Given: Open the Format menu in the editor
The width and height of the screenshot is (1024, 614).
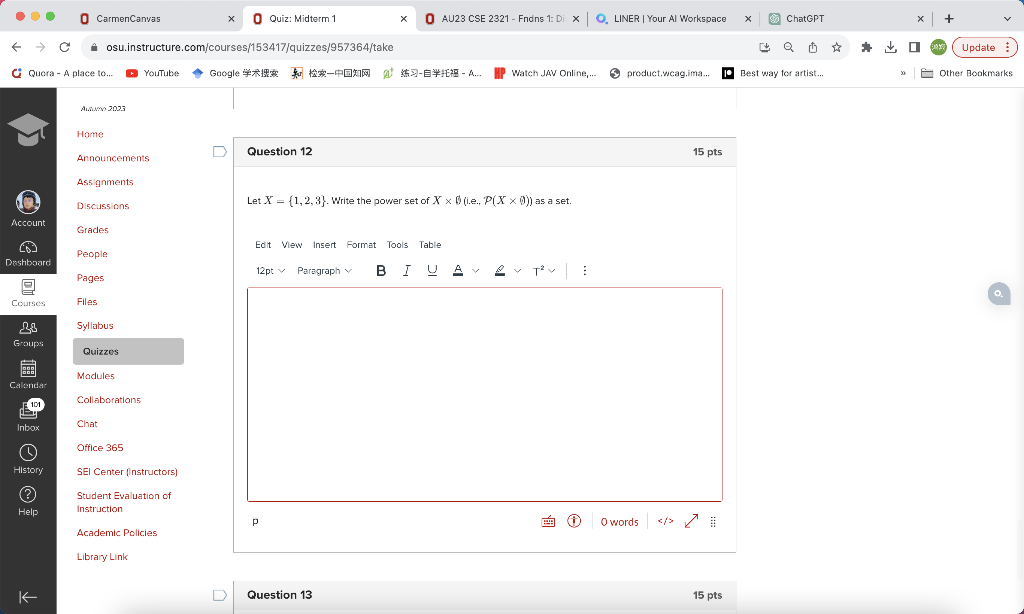Looking at the screenshot, I should (361, 244).
